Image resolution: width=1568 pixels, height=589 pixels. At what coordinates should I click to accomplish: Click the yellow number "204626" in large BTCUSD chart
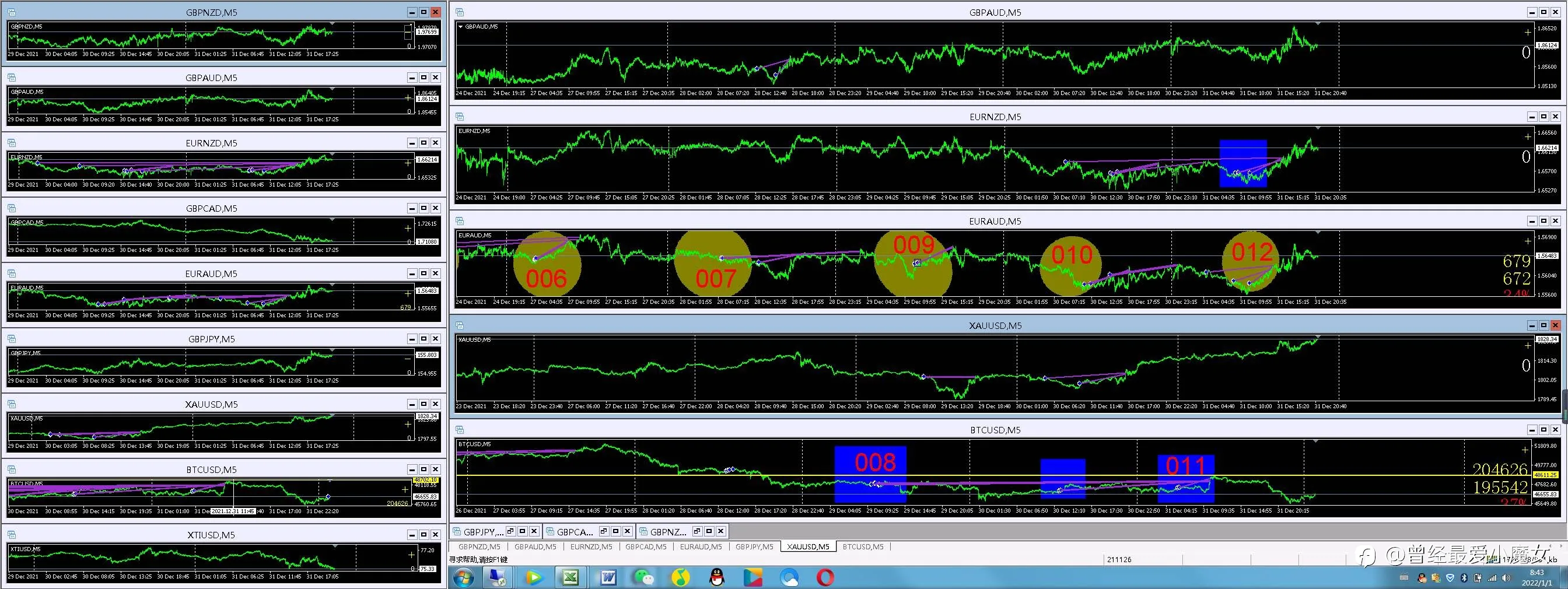click(x=1500, y=469)
